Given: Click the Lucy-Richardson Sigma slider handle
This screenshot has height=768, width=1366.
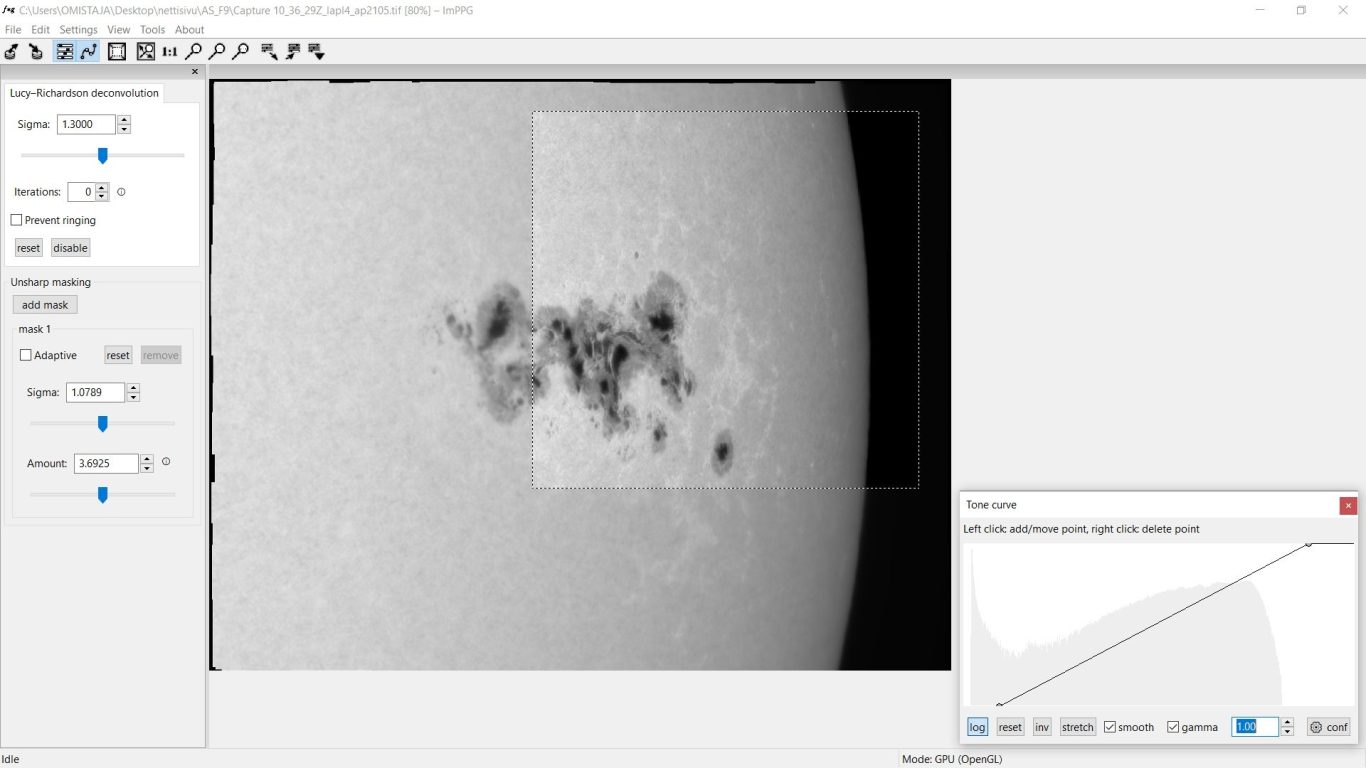Looking at the screenshot, I should point(102,155).
